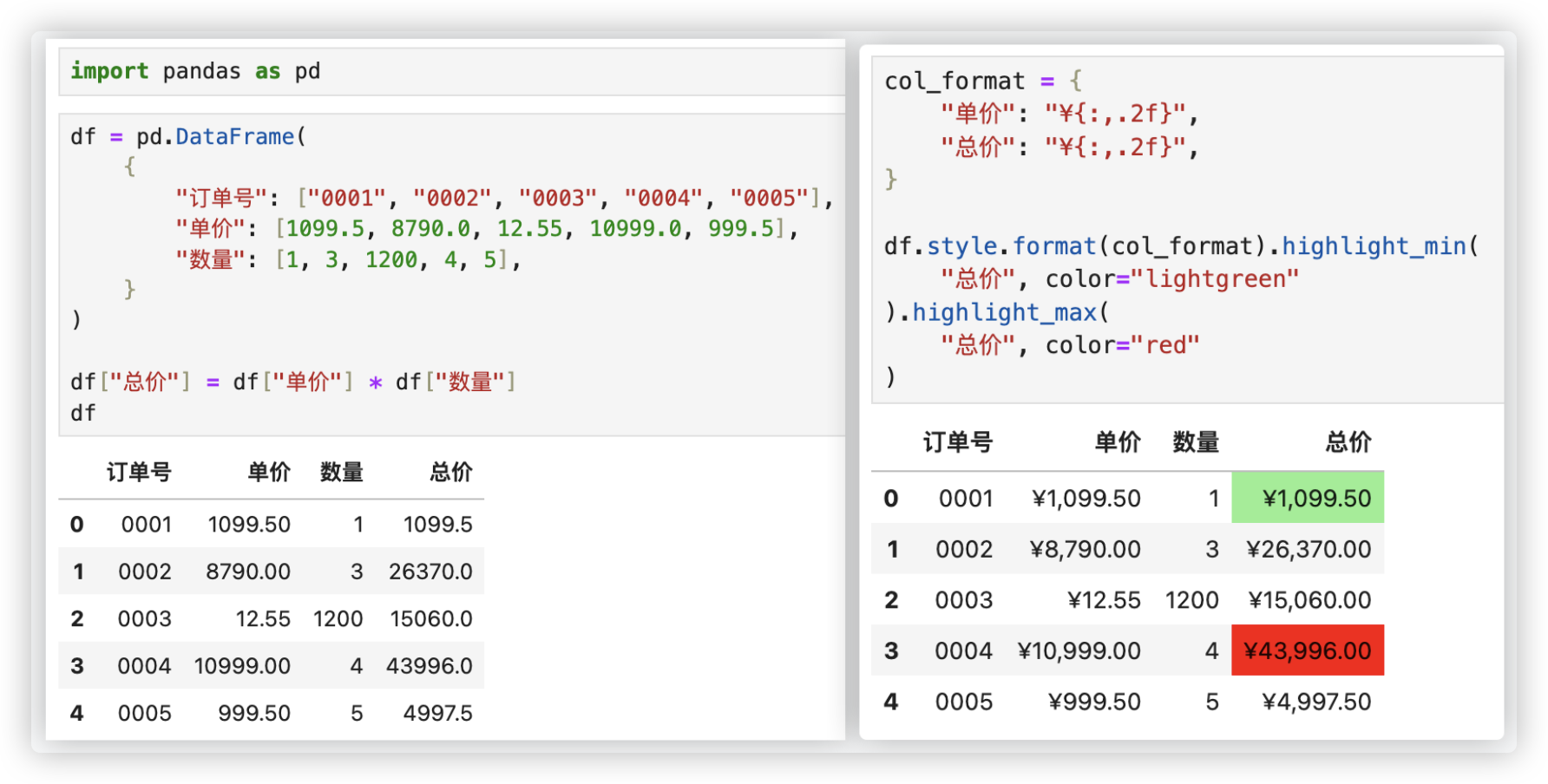Click ¥8,790.00 in the styled table

point(1085,549)
